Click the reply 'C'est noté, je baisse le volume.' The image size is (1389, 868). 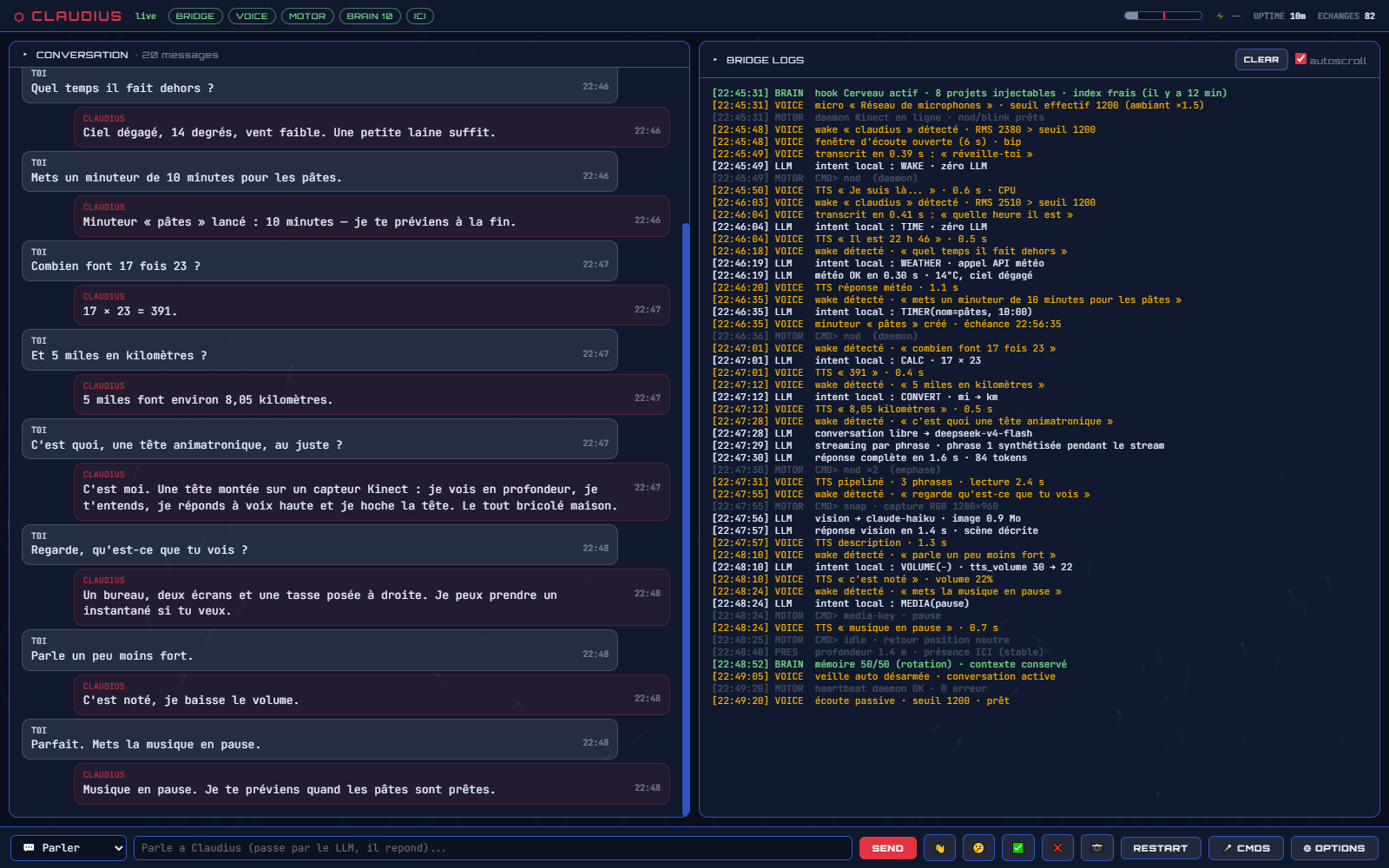[x=372, y=695]
